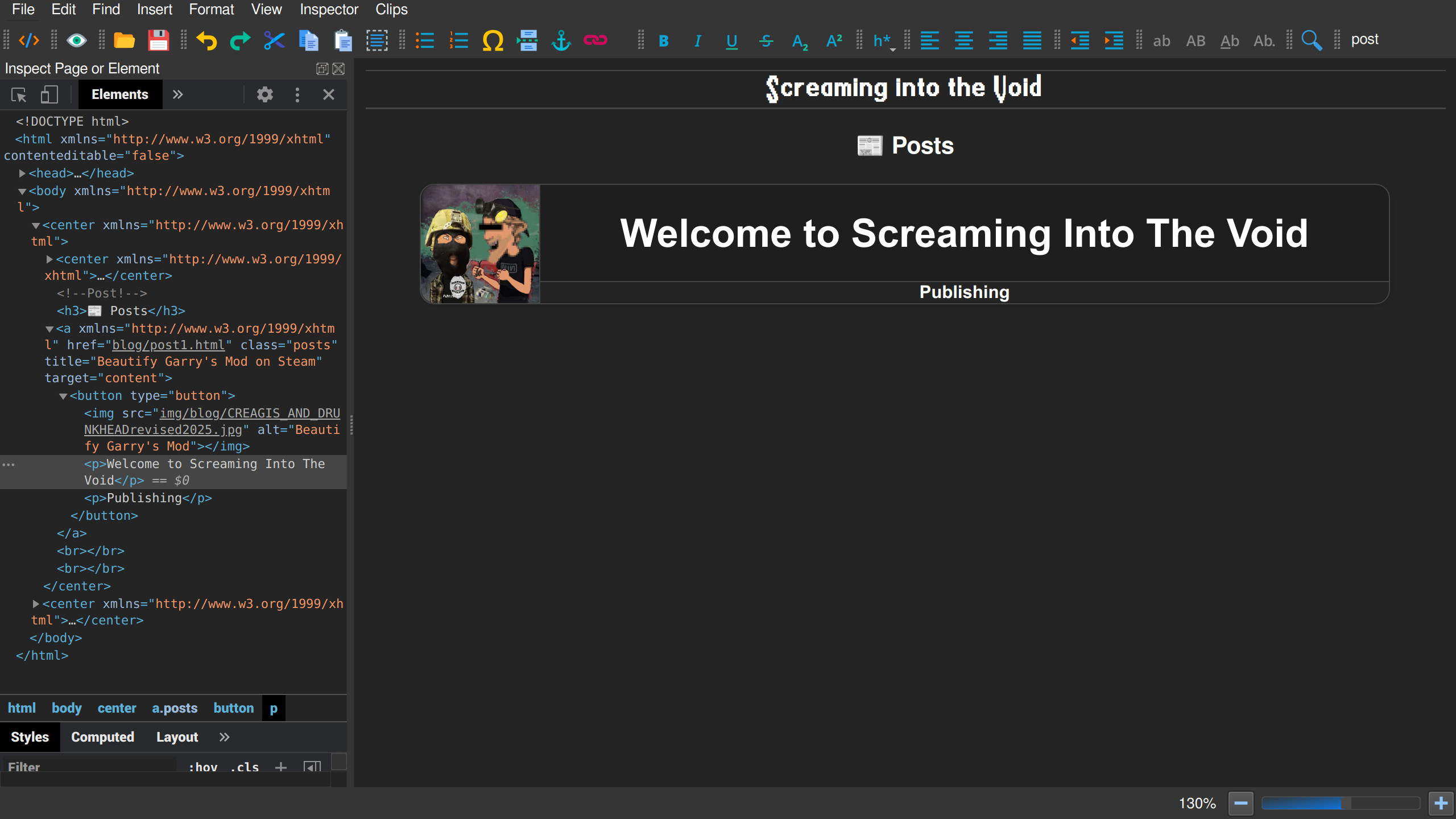Expand the collapsed head element
The width and height of the screenshot is (1456, 819).
click(x=22, y=173)
